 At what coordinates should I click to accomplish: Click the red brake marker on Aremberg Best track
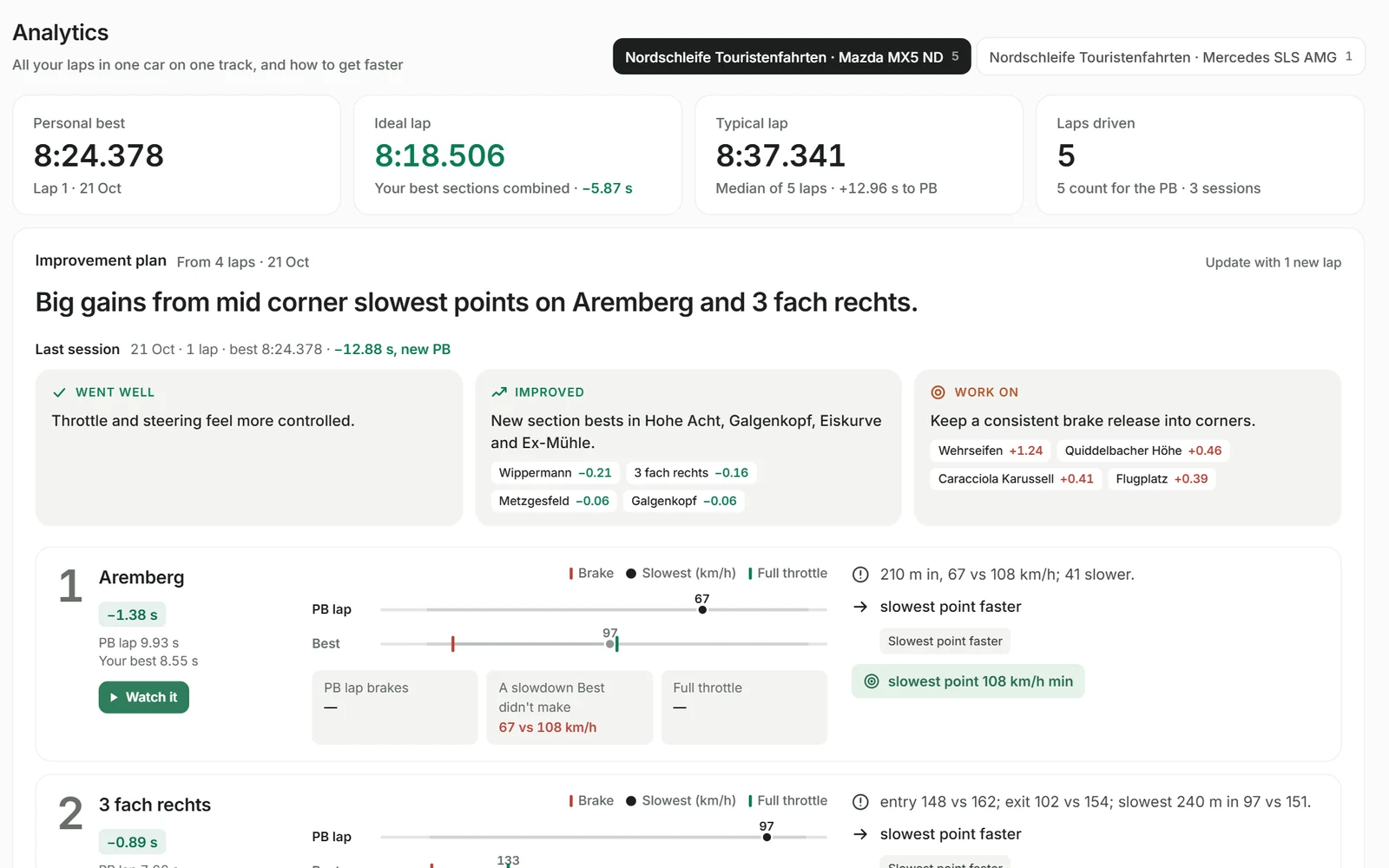452,644
